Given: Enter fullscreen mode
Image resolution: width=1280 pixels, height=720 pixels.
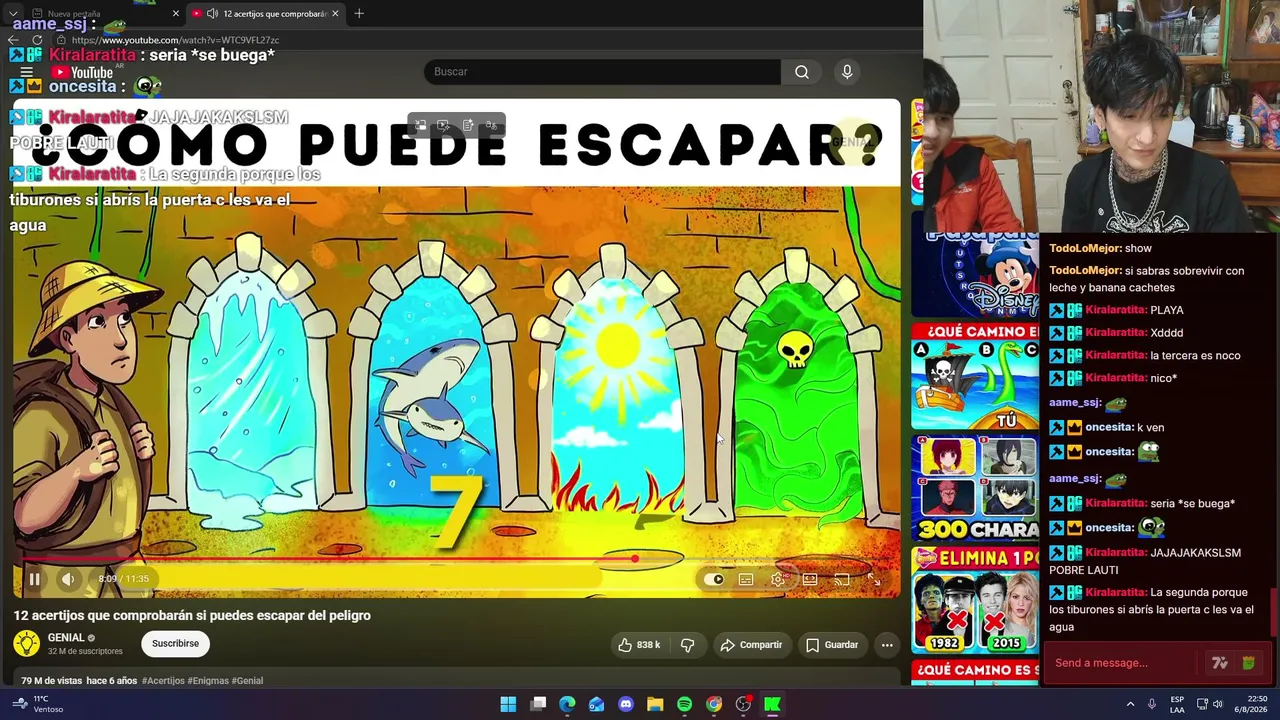Looking at the screenshot, I should point(874,579).
